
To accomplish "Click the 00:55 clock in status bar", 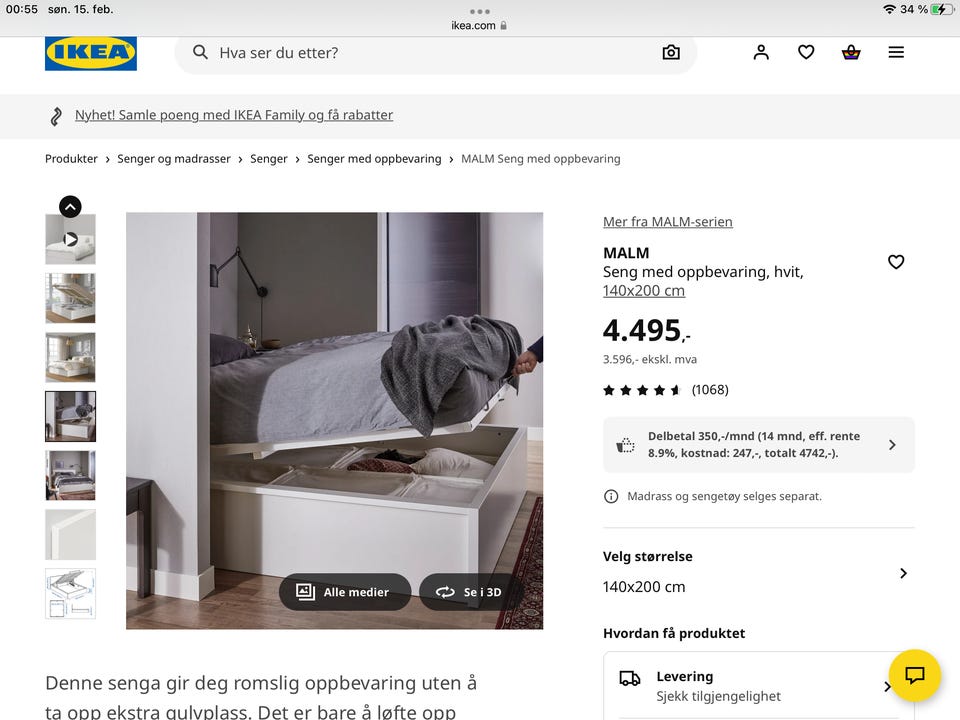I will (21, 9).
